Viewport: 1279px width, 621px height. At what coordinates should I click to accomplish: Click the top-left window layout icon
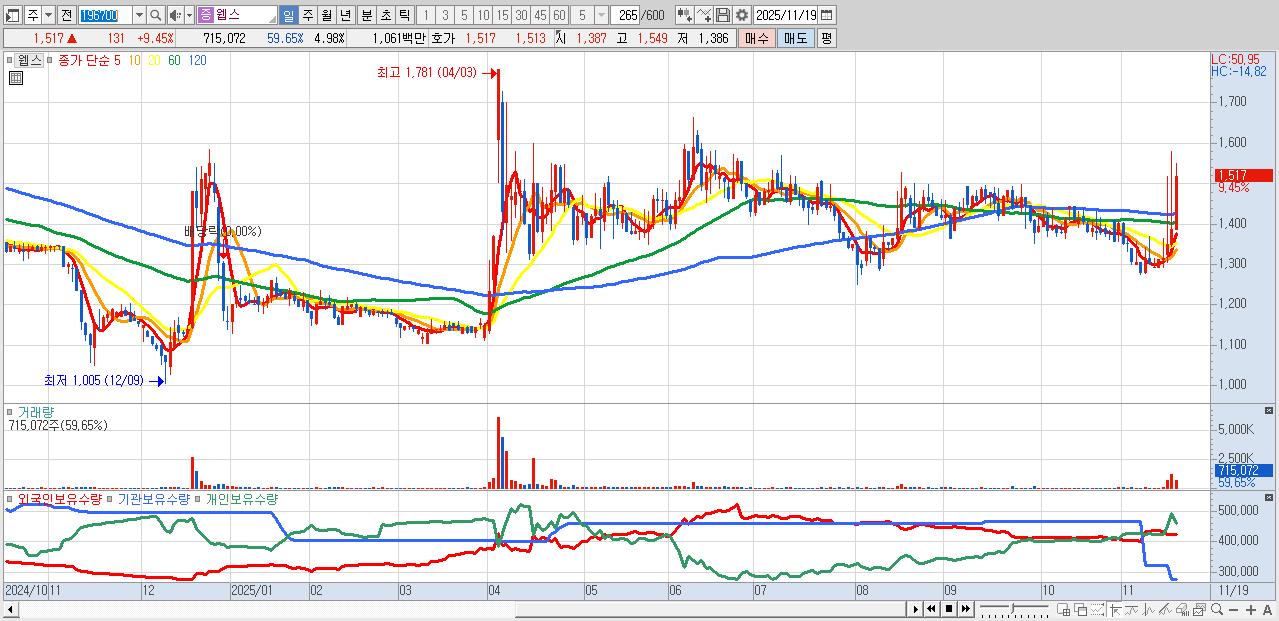(x=12, y=15)
